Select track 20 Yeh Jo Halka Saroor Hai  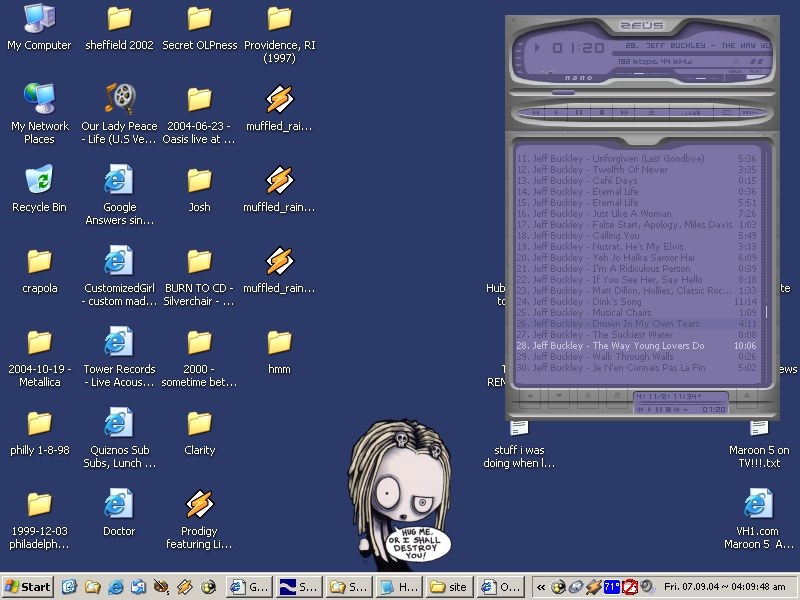click(x=636, y=258)
